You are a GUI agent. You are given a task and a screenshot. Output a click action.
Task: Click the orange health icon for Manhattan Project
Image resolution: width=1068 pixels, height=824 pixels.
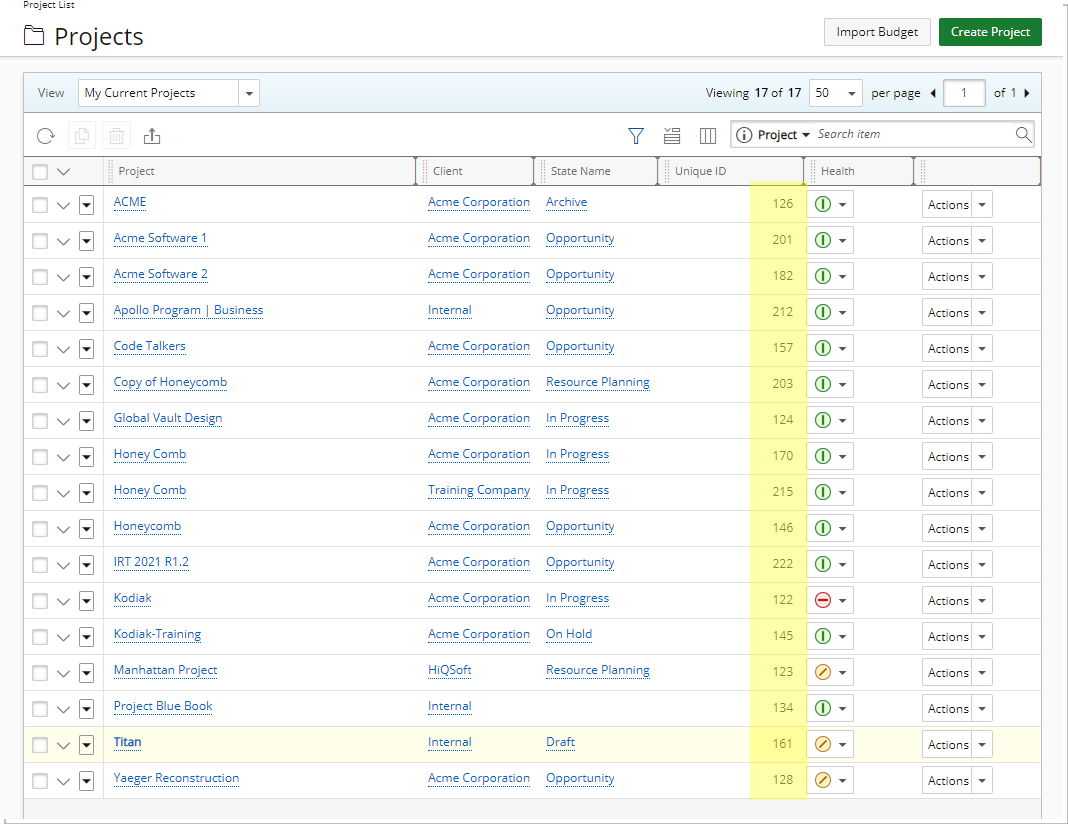(x=823, y=672)
